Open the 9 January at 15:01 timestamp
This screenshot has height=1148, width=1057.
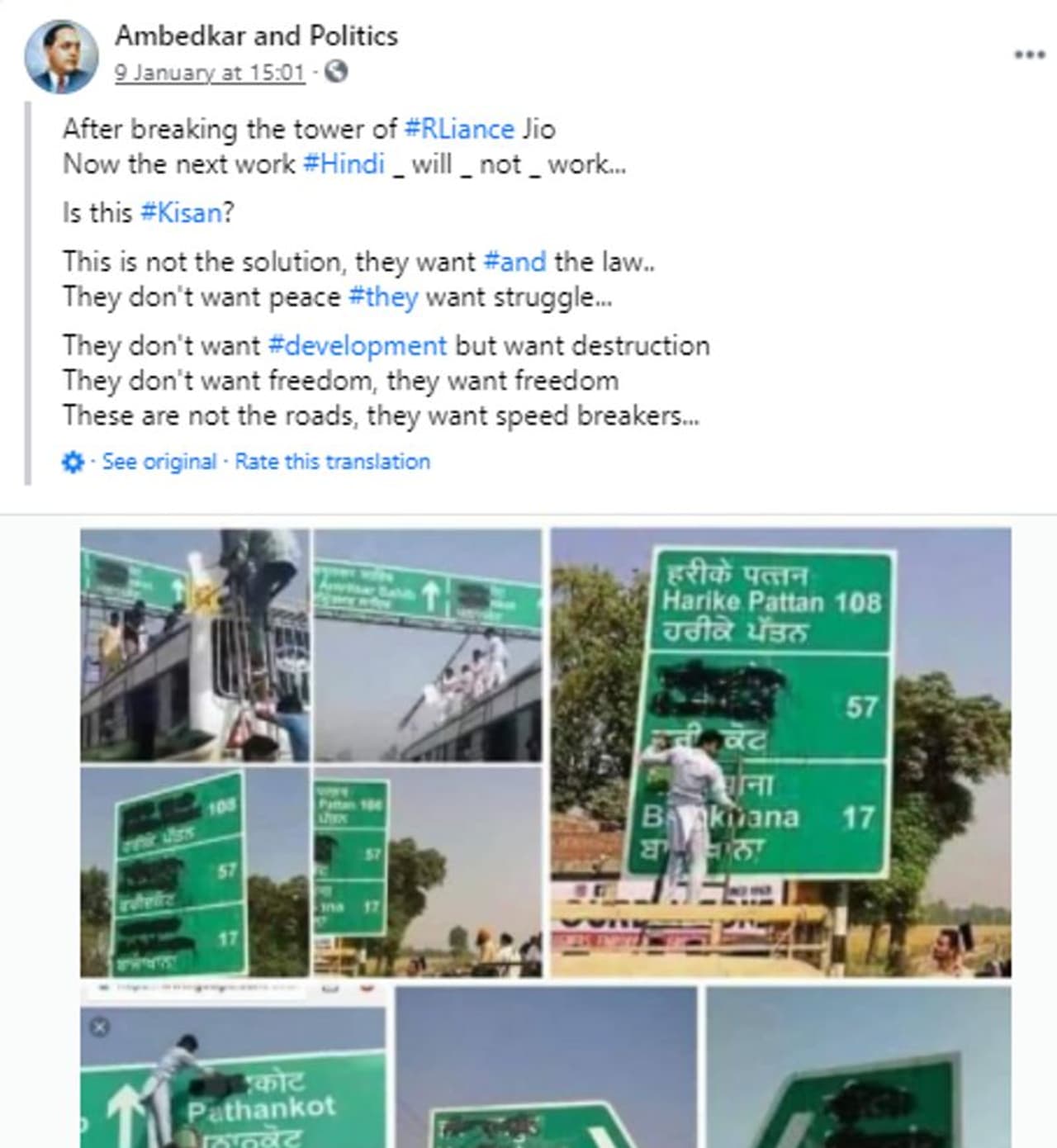pos(210,73)
